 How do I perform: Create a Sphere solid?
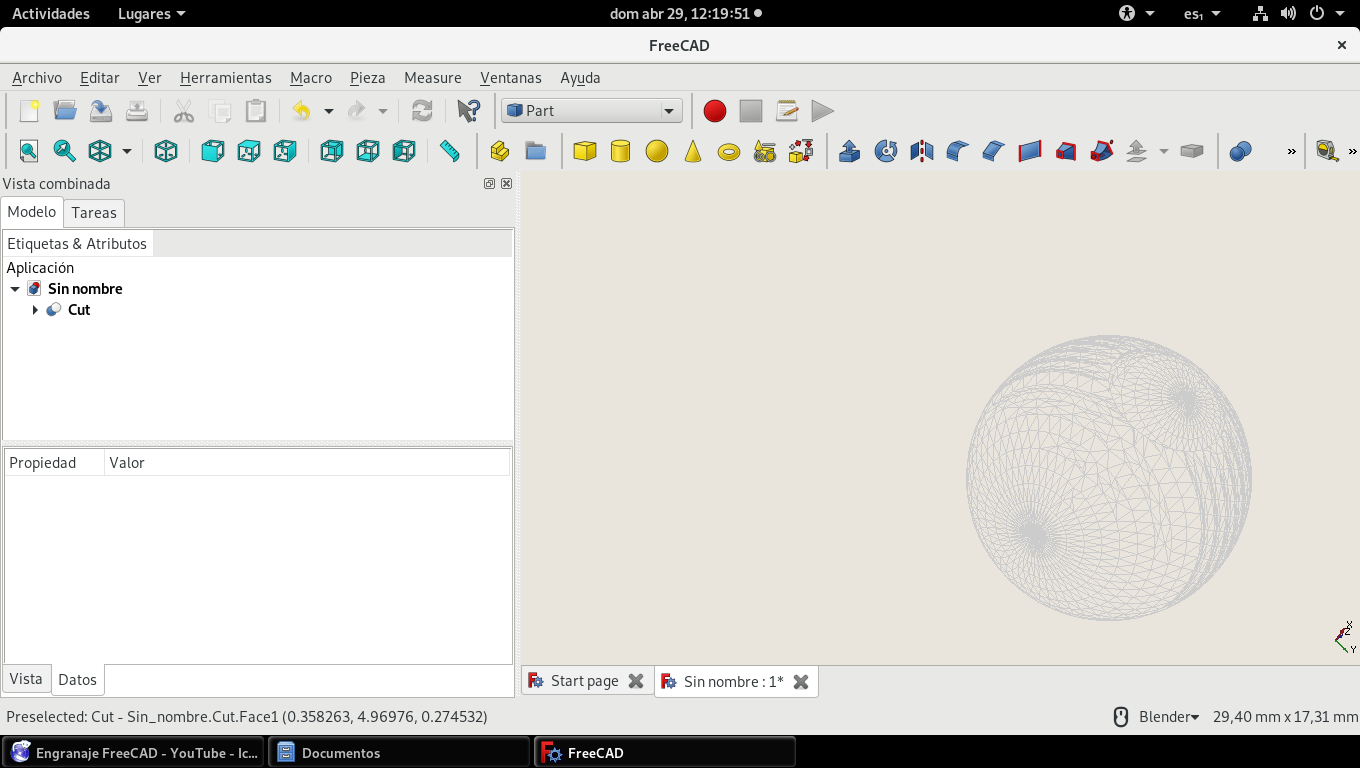657,151
